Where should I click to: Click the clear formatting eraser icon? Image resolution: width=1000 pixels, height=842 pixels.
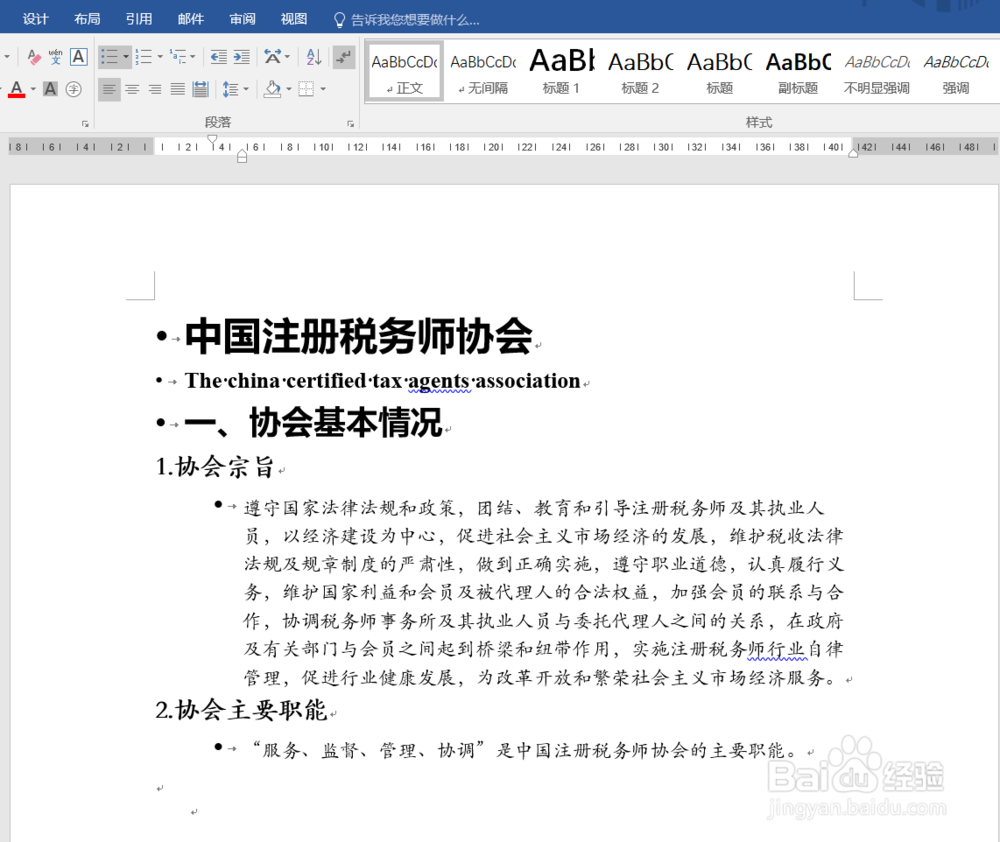pos(34,57)
